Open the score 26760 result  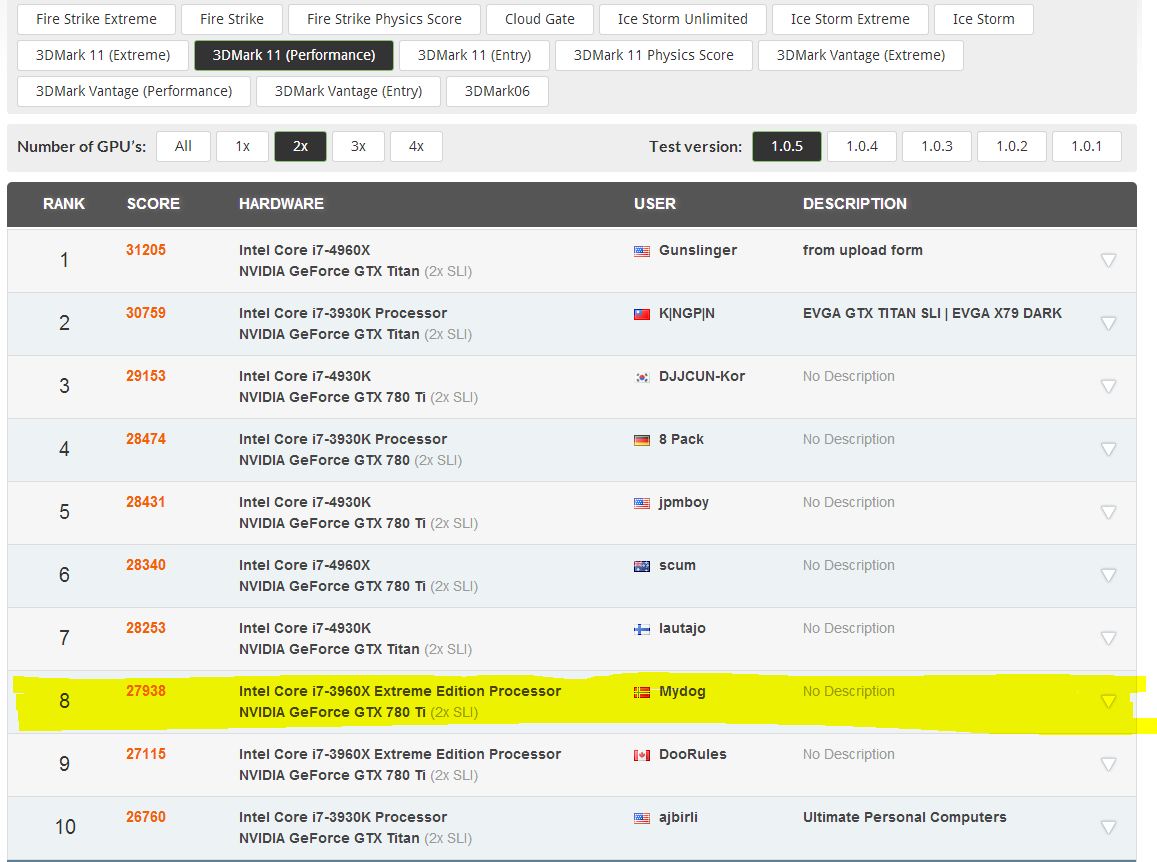[145, 817]
